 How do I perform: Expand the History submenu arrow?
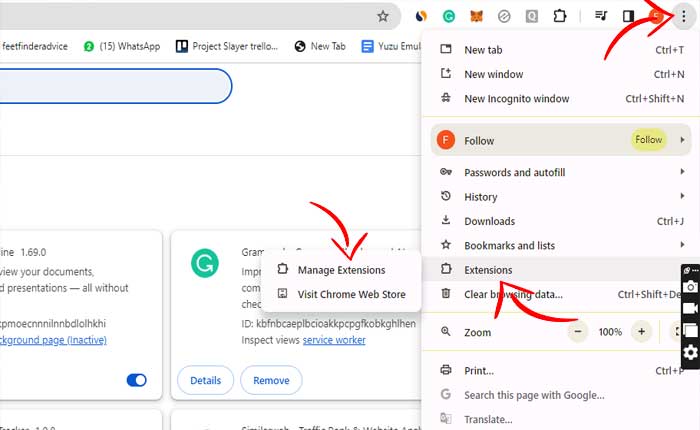tap(682, 196)
